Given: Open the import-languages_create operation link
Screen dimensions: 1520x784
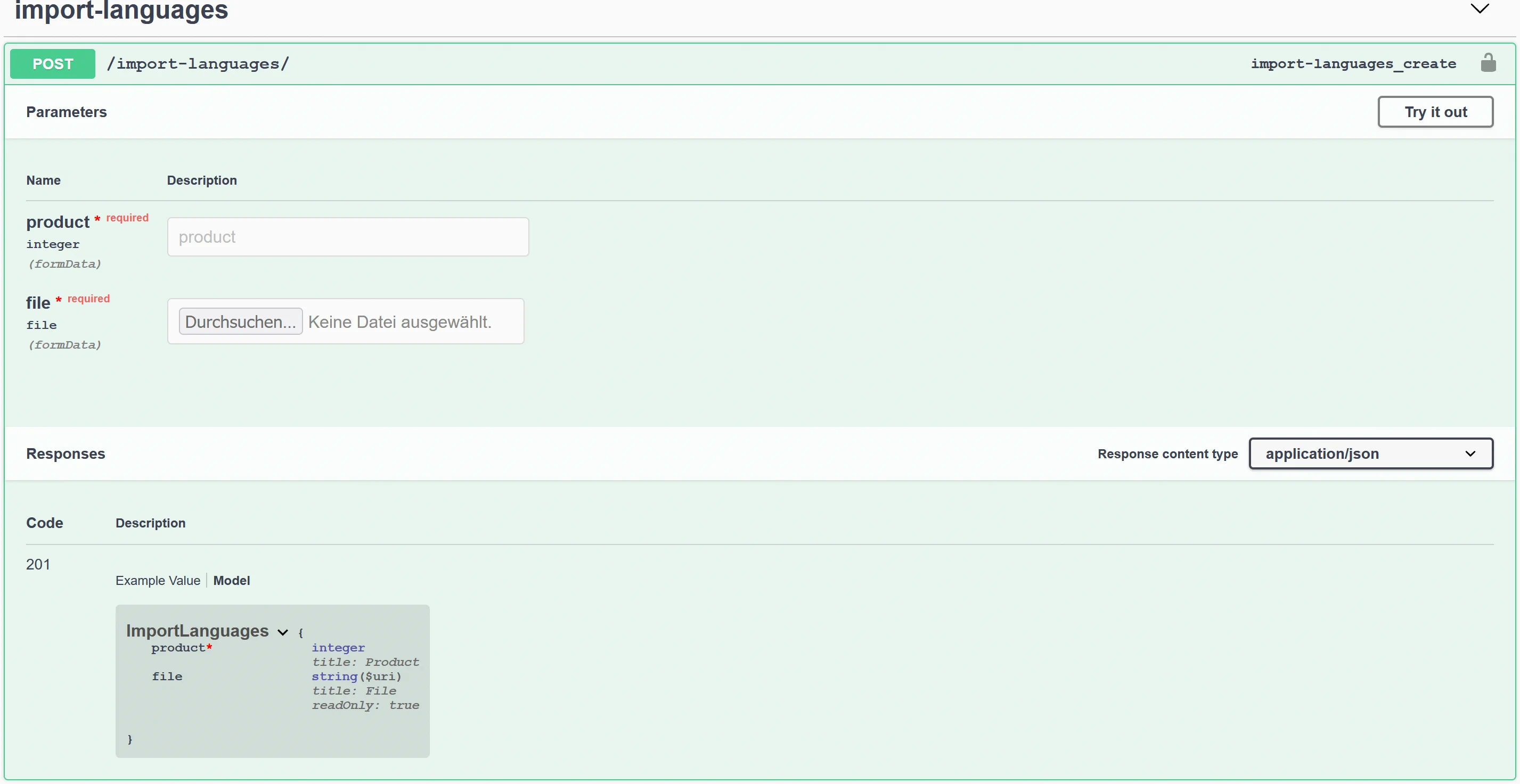Looking at the screenshot, I should 1352,64.
